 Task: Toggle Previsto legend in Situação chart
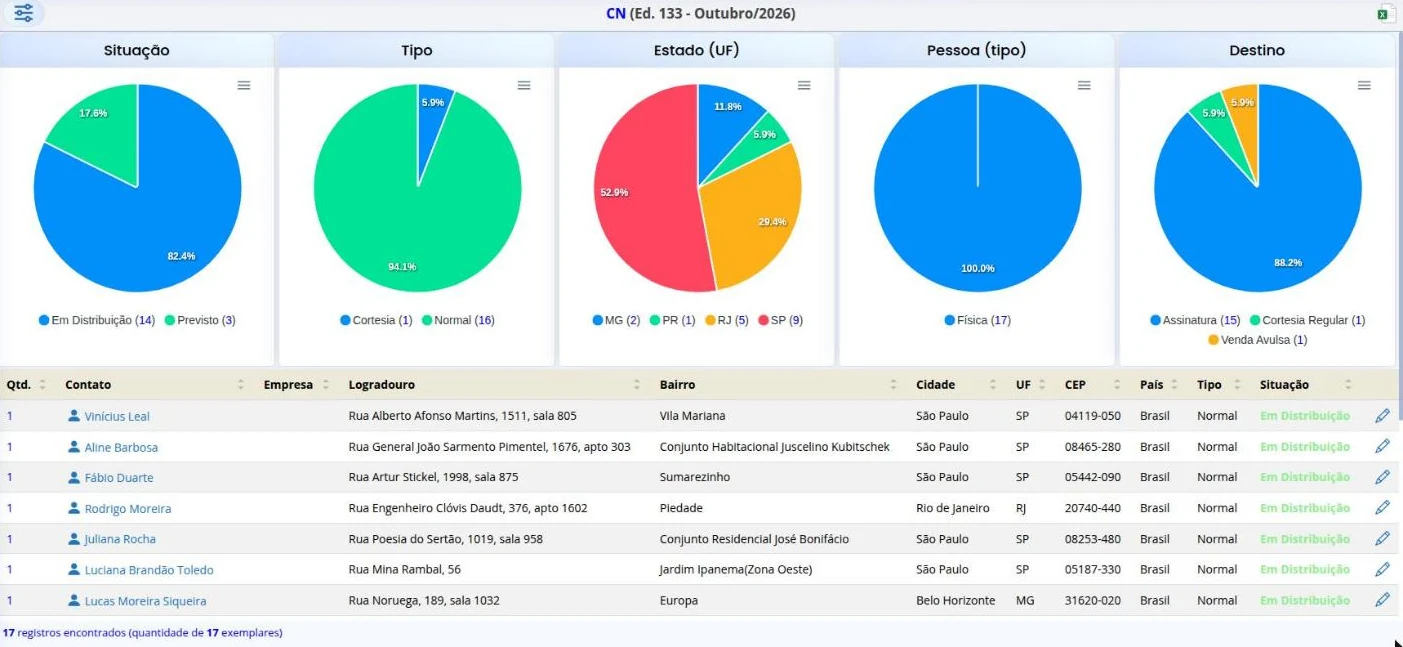click(x=200, y=320)
